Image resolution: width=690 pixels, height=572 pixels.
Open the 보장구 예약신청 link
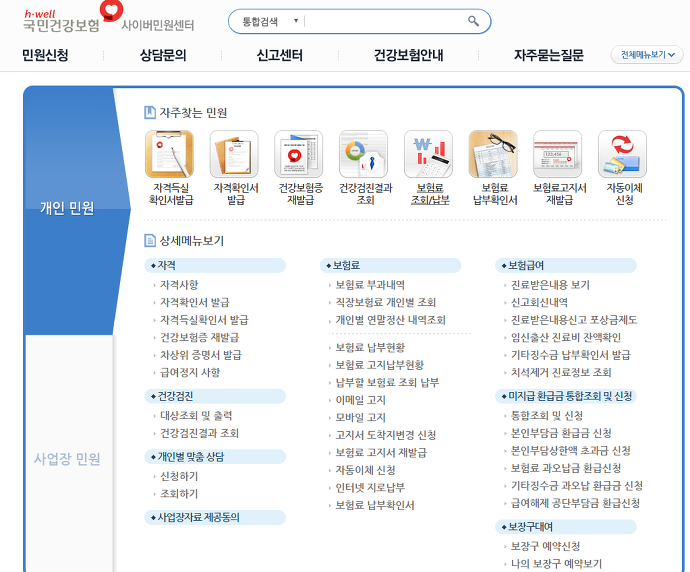545,546
